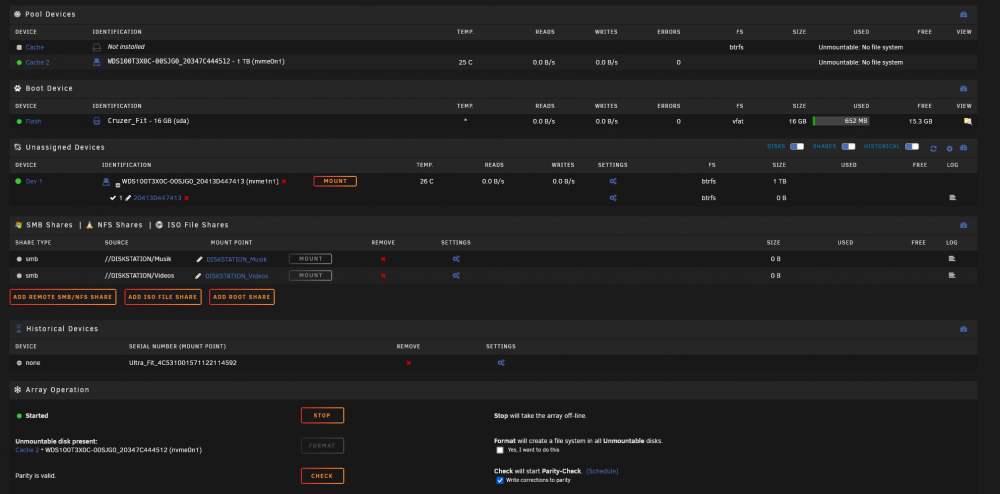Open the Cache device link
Screen dimensions: 1000x494
pyautogui.click(x=34, y=47)
